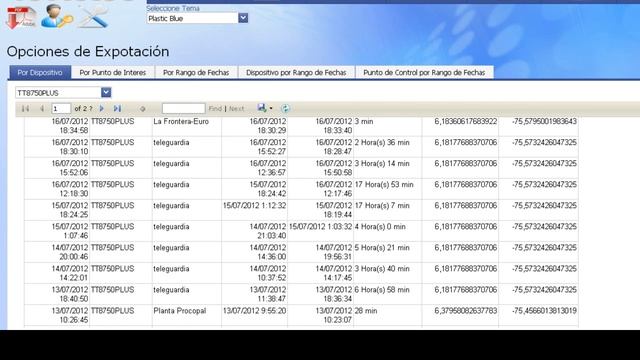Screen dimensions: 640x360
Task: Click the 16/07/2012 18:34:58 date cell
Action: (x=57, y=126)
